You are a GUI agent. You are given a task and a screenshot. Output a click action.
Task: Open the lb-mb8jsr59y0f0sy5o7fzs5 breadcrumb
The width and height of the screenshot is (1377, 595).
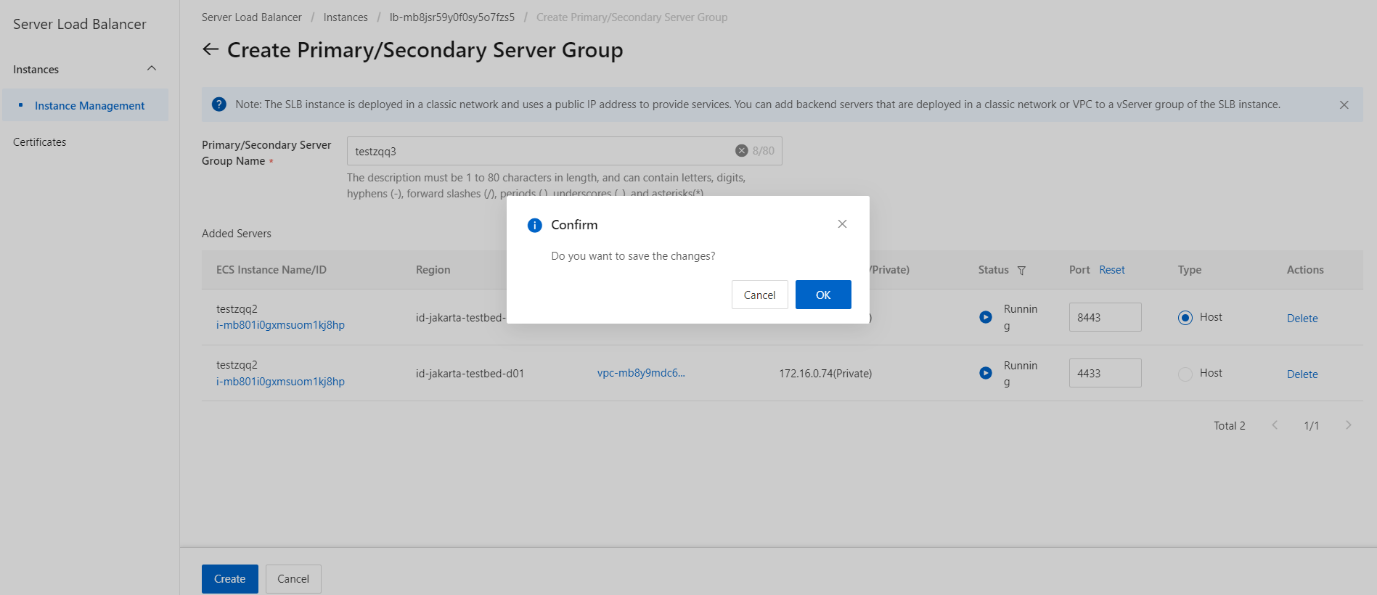(x=452, y=17)
